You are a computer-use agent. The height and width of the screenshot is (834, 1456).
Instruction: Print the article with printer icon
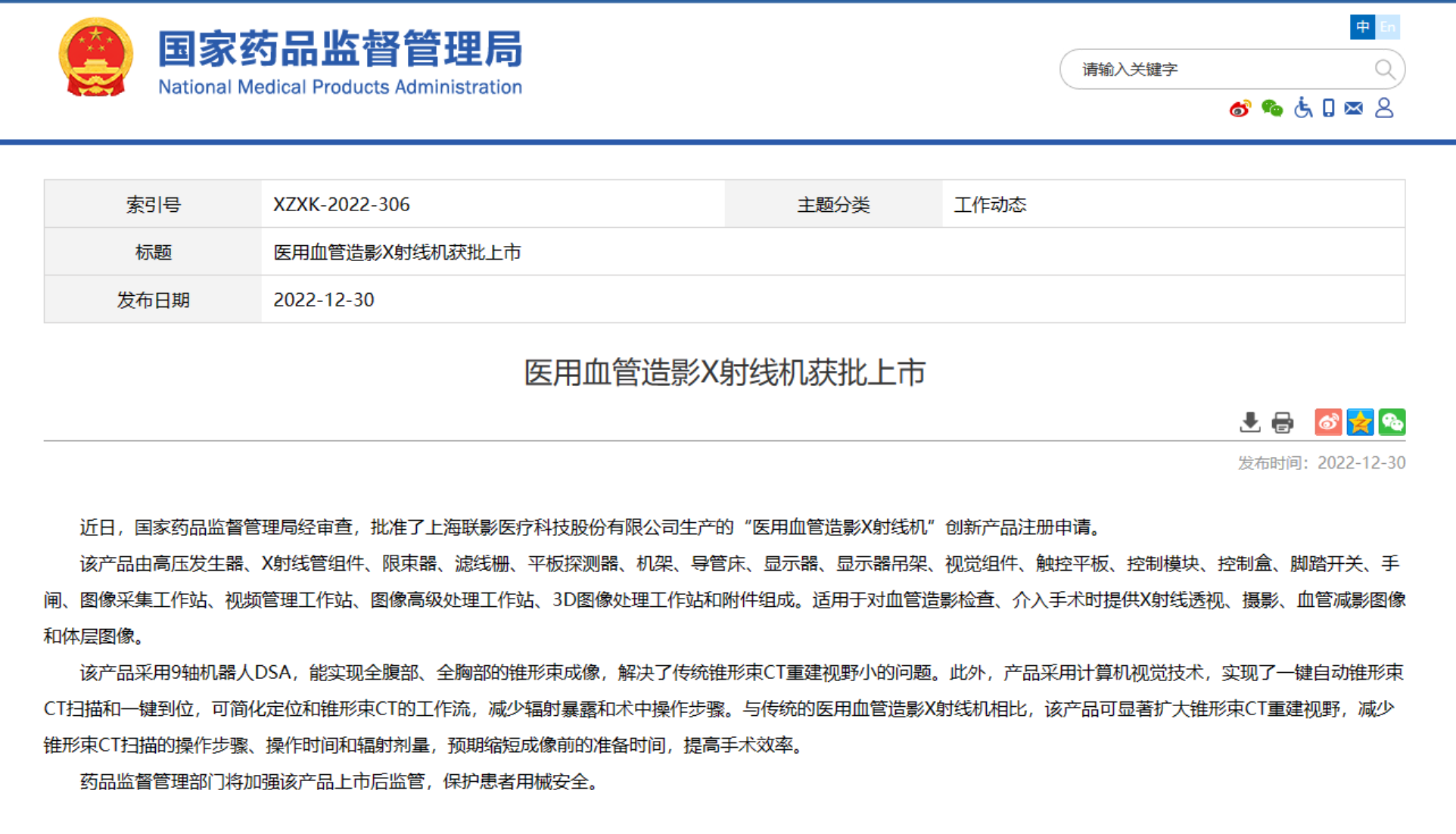pos(1283,422)
